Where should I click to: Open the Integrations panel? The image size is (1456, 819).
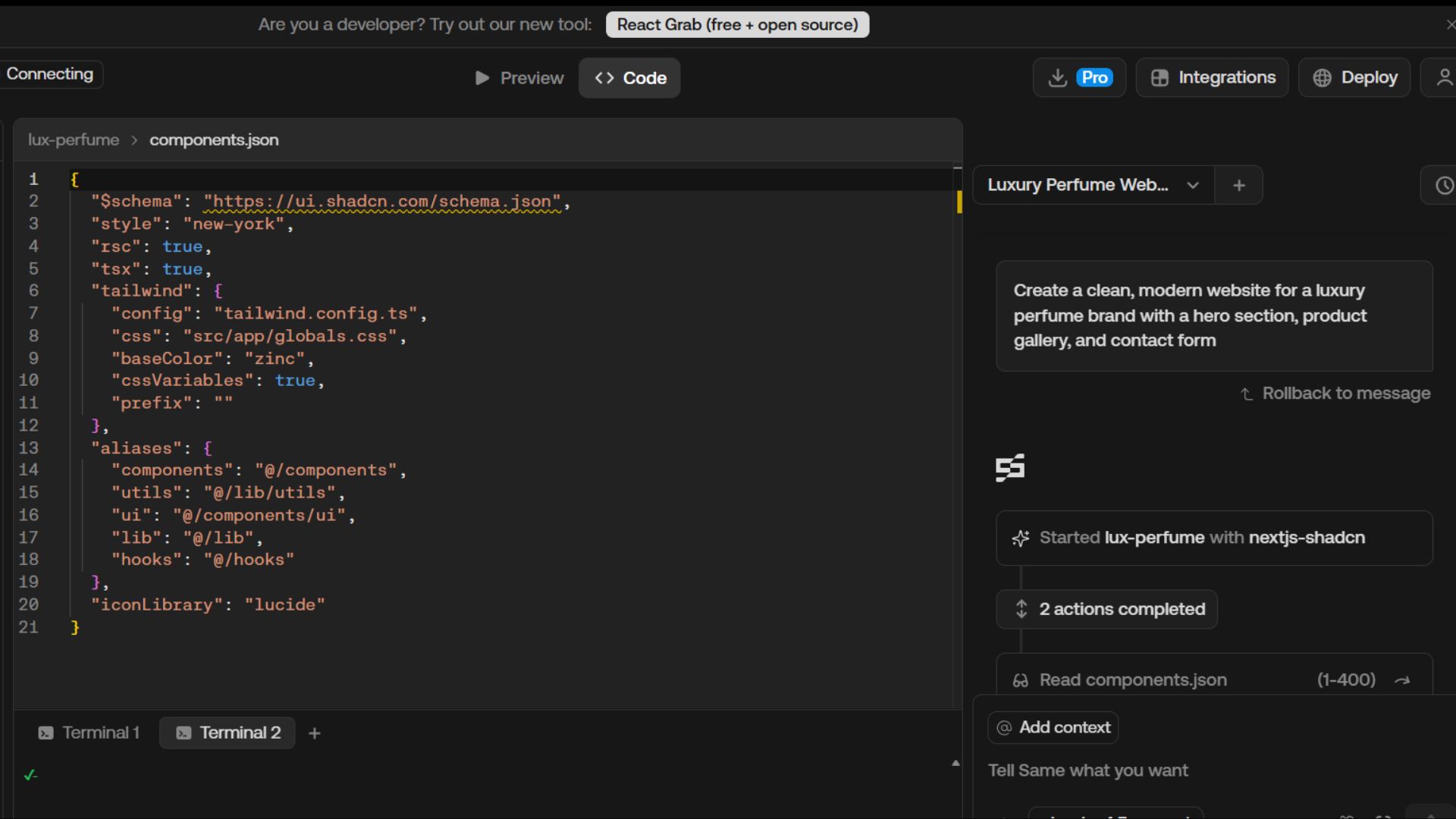[x=1212, y=77]
